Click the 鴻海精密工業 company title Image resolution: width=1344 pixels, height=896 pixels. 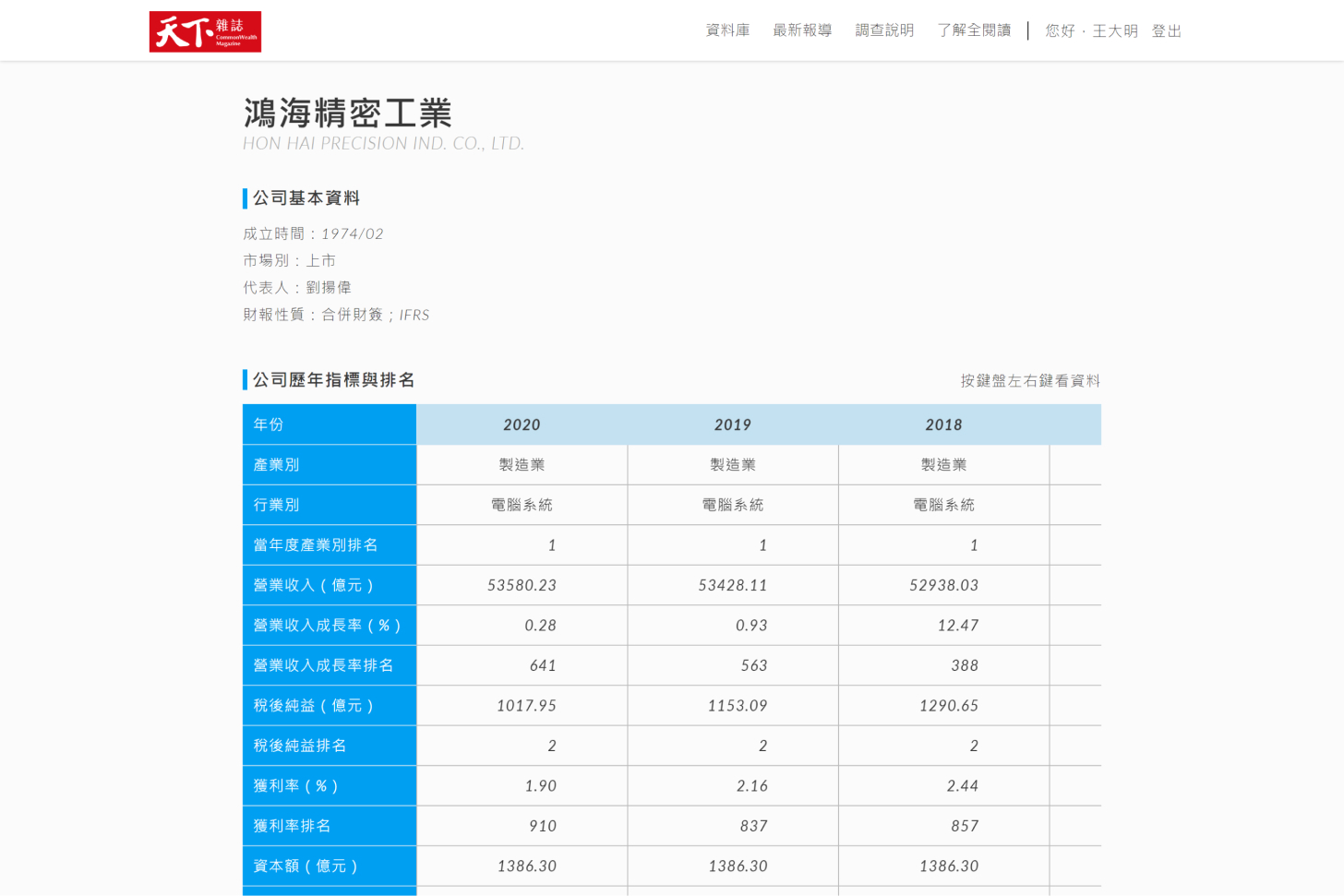click(348, 113)
